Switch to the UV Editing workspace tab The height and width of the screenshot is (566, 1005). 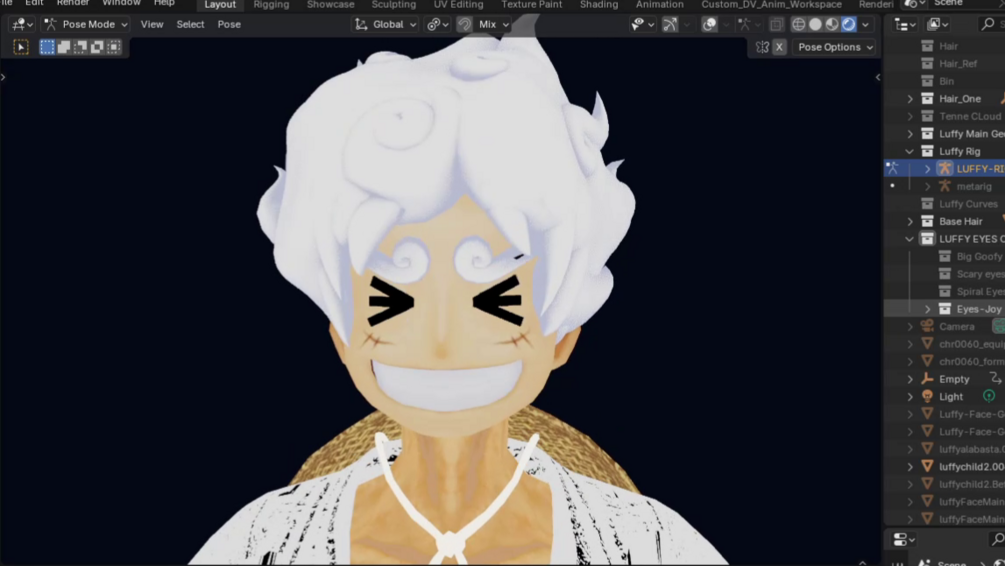(458, 4)
